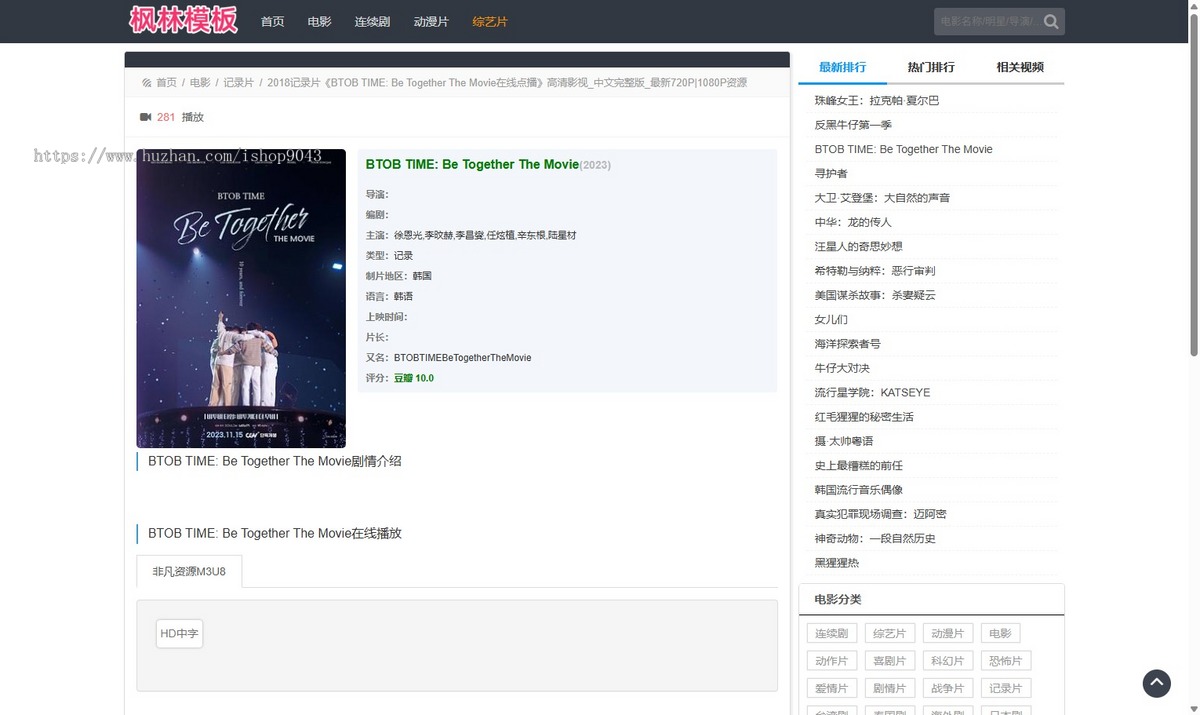The height and width of the screenshot is (715, 1200).
Task: Select 恐怖片 category tag
Action: click(1005, 661)
